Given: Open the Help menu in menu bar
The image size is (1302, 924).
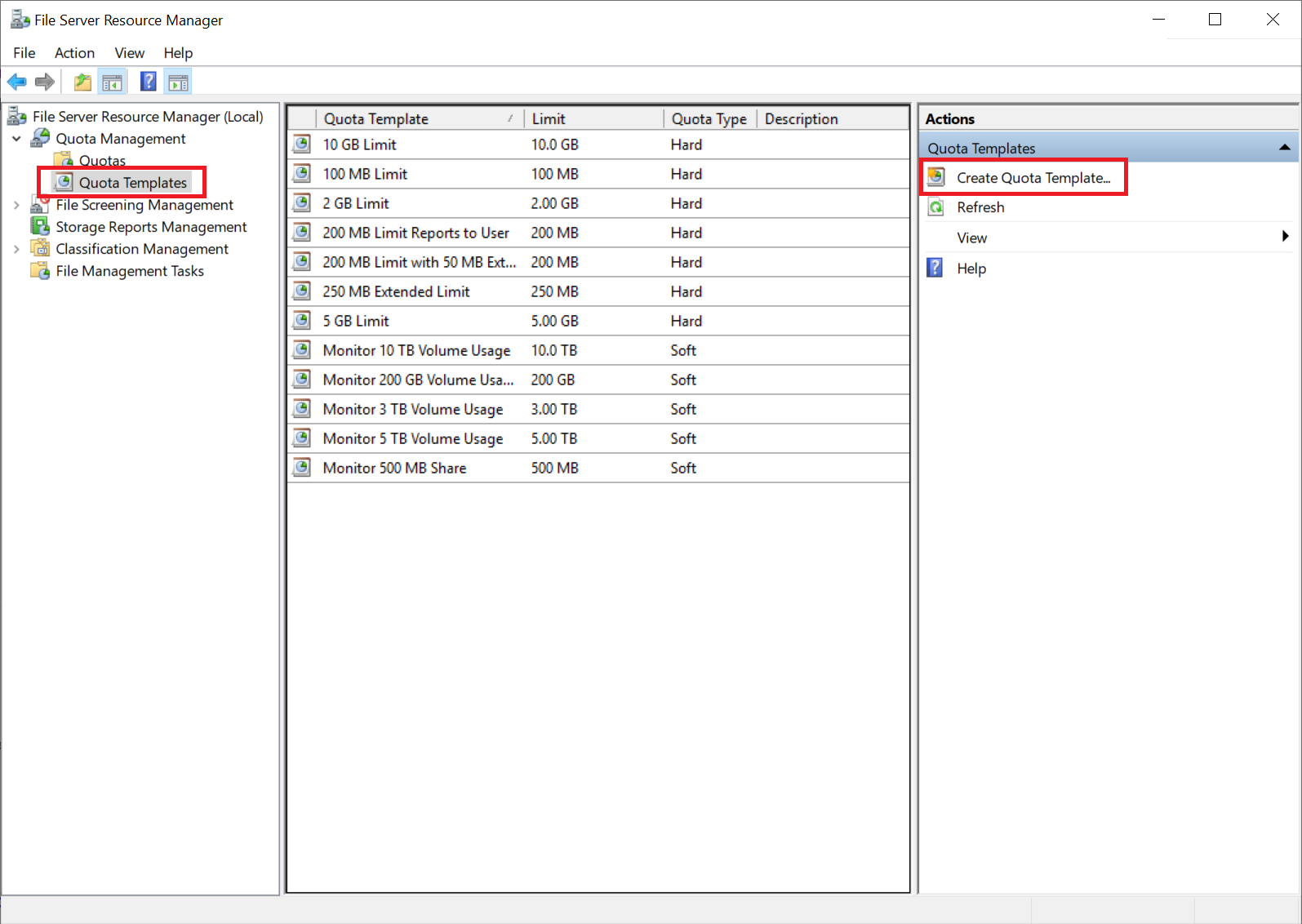Looking at the screenshot, I should (x=178, y=53).
